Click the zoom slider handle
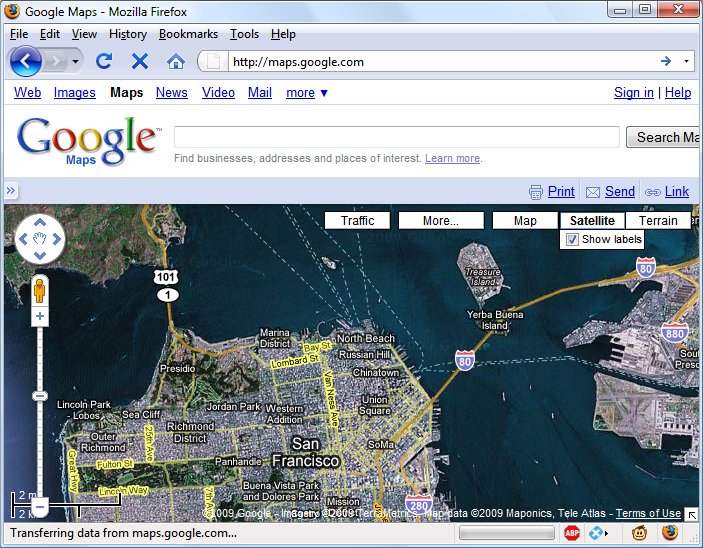The width and height of the screenshot is (703, 548). (40, 396)
